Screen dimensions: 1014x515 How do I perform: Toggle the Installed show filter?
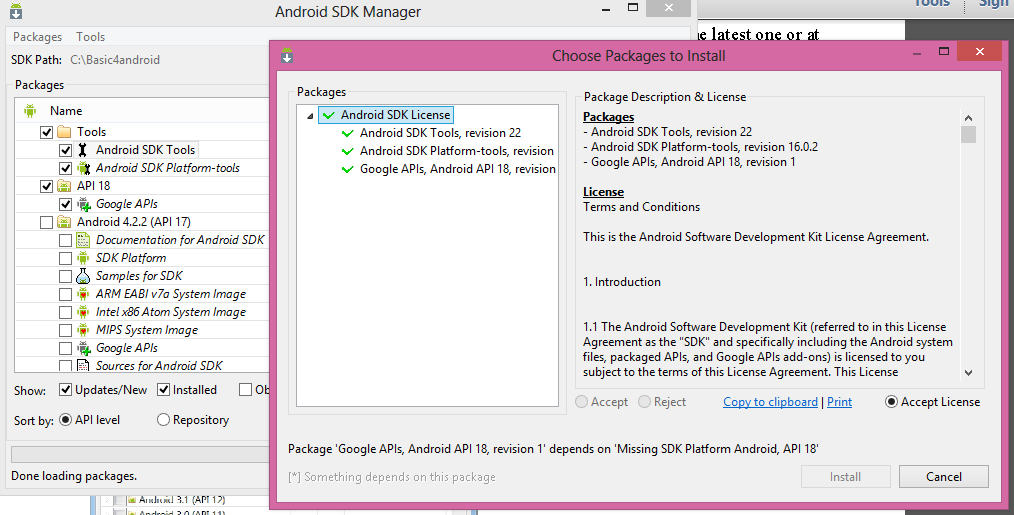[164, 389]
